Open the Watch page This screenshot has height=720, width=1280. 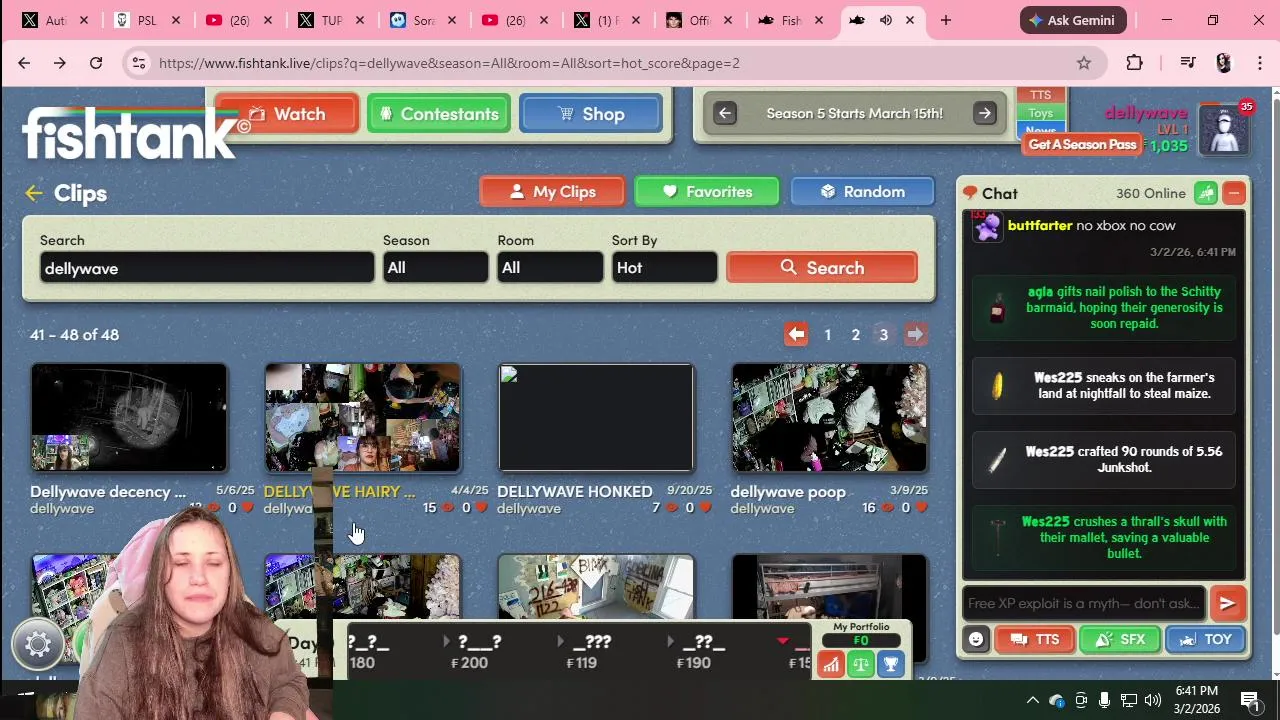click(287, 114)
